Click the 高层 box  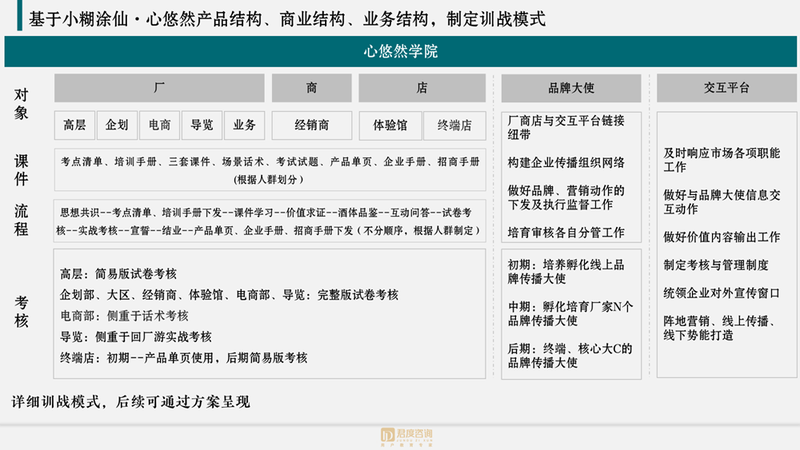tap(74, 125)
